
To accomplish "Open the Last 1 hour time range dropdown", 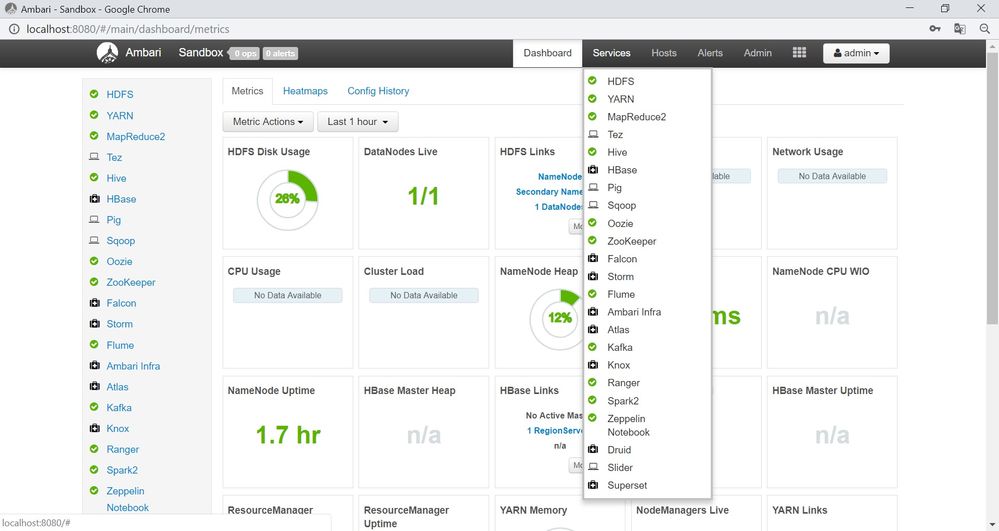I will pyautogui.click(x=357, y=122).
